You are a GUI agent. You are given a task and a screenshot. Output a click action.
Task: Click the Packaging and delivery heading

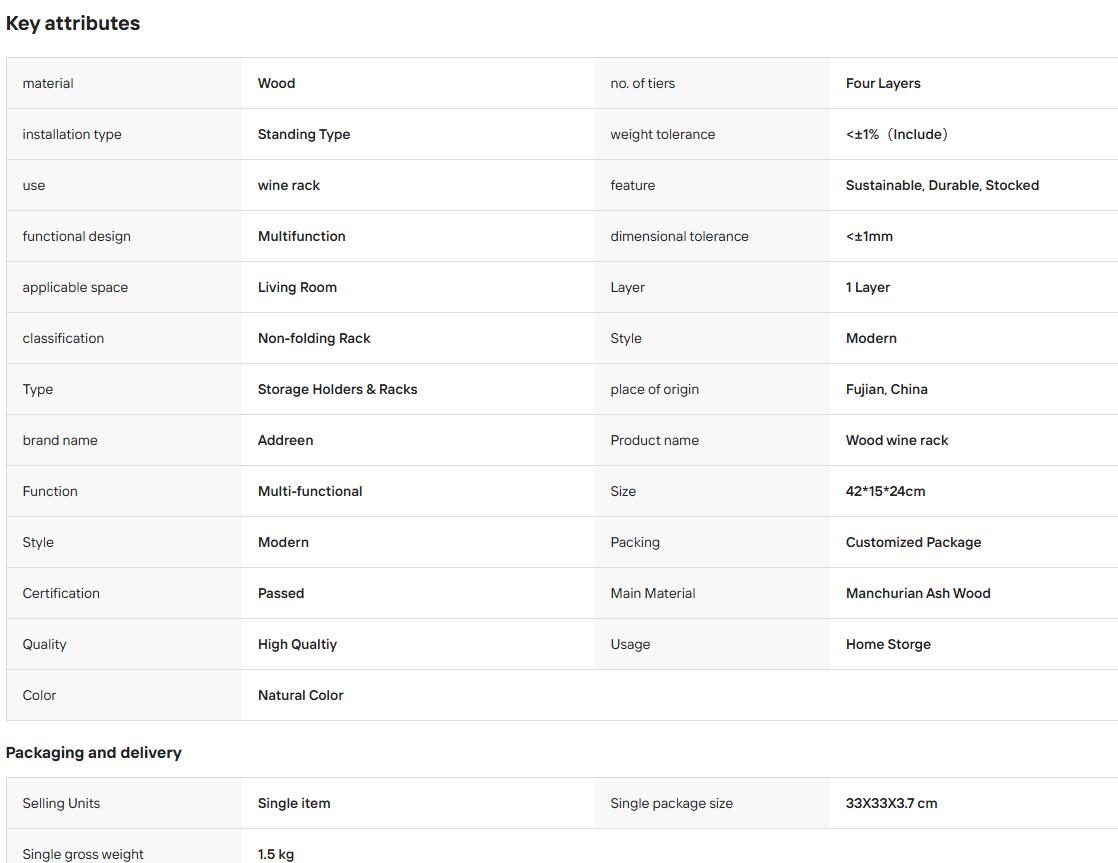pos(93,753)
